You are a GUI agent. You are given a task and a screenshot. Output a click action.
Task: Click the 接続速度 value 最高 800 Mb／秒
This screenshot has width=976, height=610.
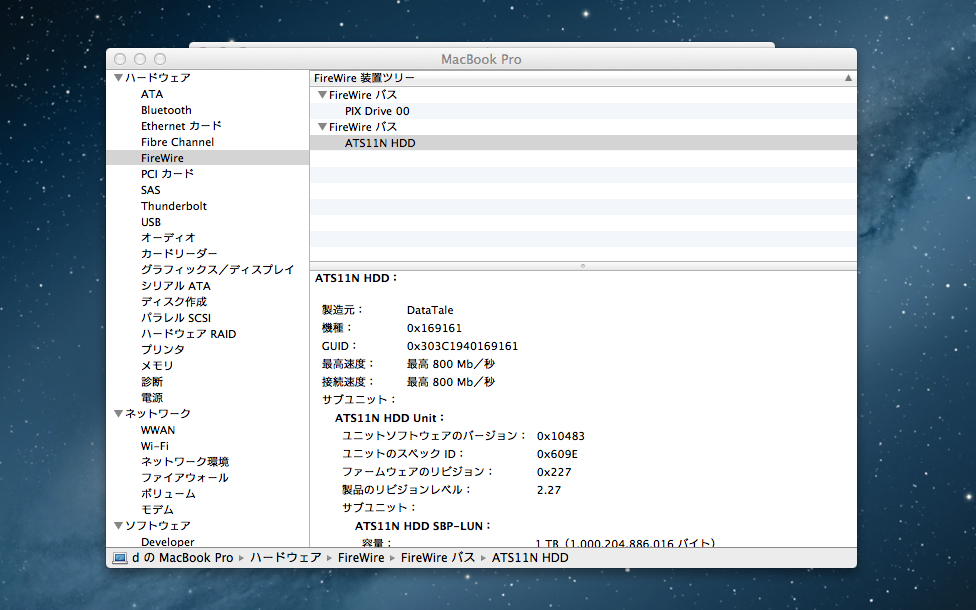(451, 382)
